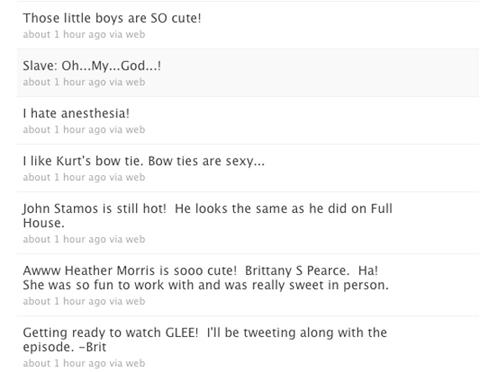500x372 pixels.
Task: Click 'web' link under bow tie tweet
Action: (x=135, y=177)
